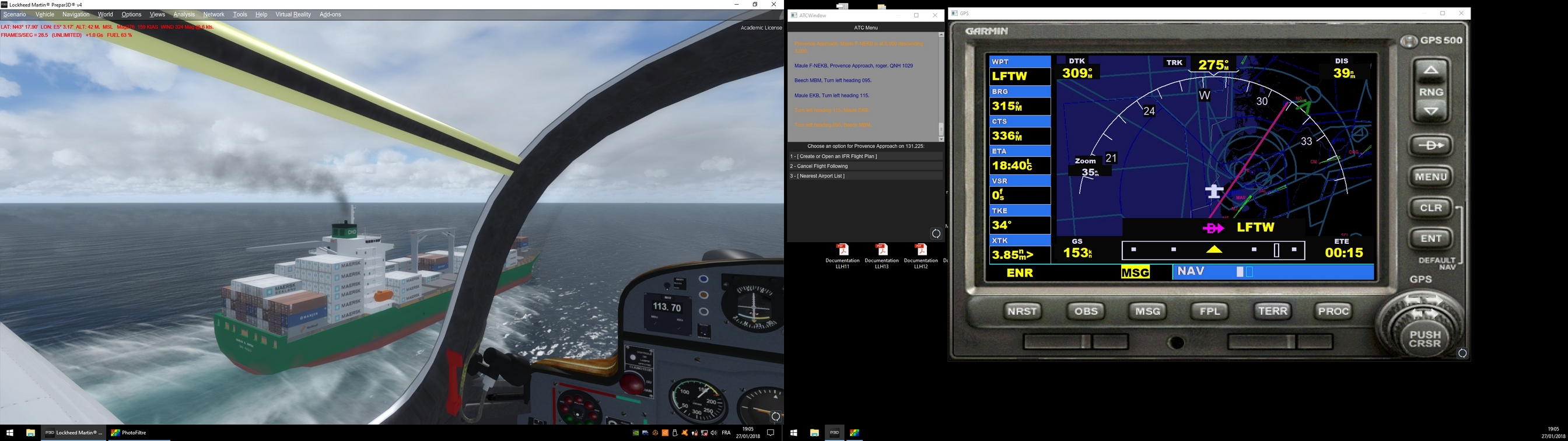Select Cancel Flight Following ATC option
This screenshot has height=441, width=1568.
[865, 166]
